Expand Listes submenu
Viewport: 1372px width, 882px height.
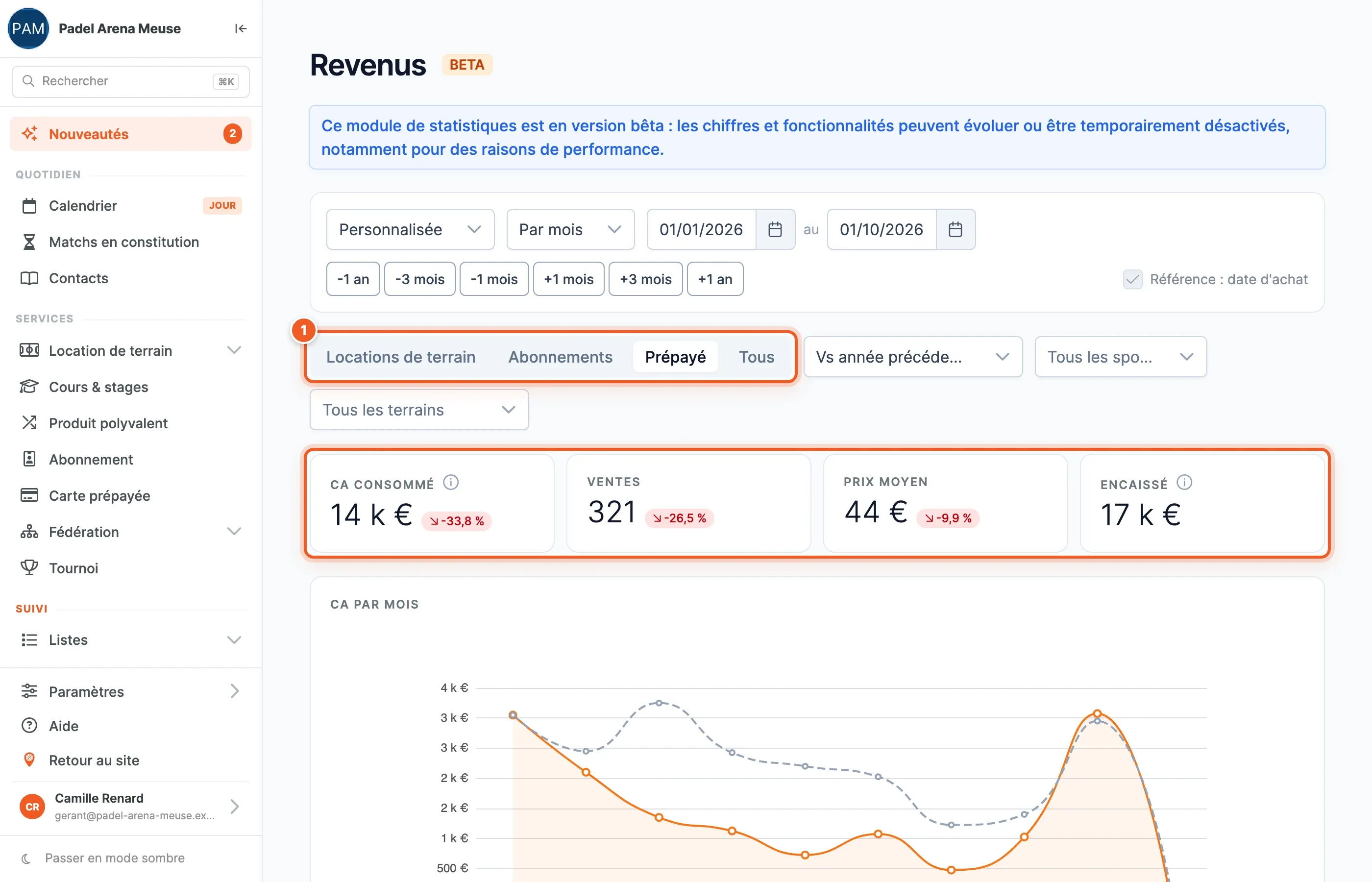(x=130, y=640)
